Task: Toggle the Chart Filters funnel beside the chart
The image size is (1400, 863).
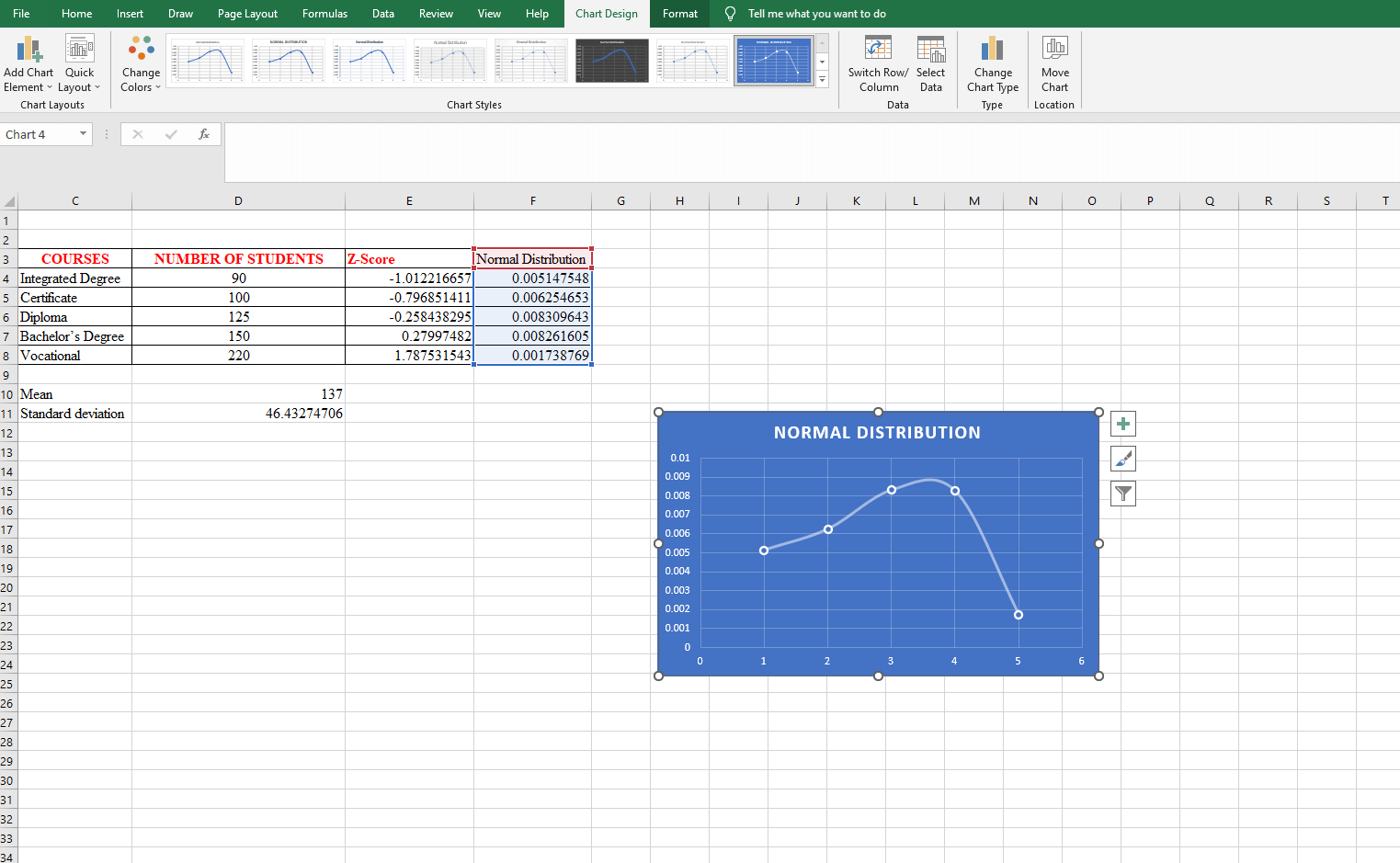Action: pos(1122,494)
